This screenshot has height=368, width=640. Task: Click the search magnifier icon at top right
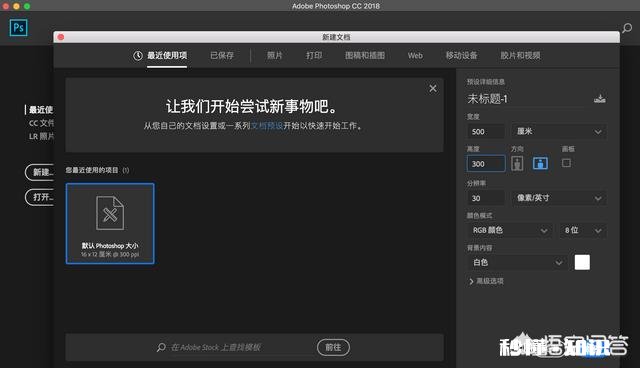627,28
